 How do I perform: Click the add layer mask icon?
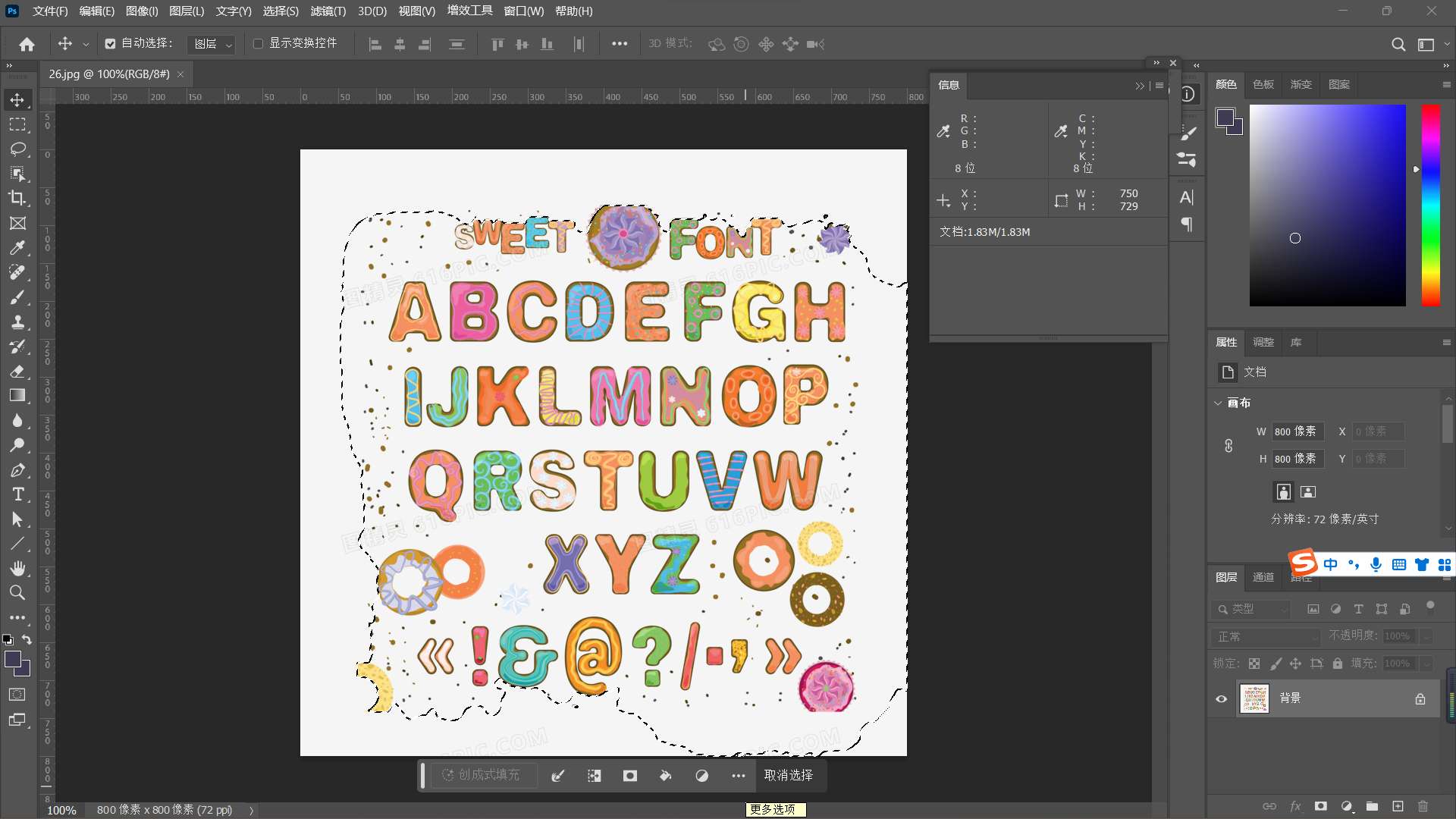(1321, 806)
